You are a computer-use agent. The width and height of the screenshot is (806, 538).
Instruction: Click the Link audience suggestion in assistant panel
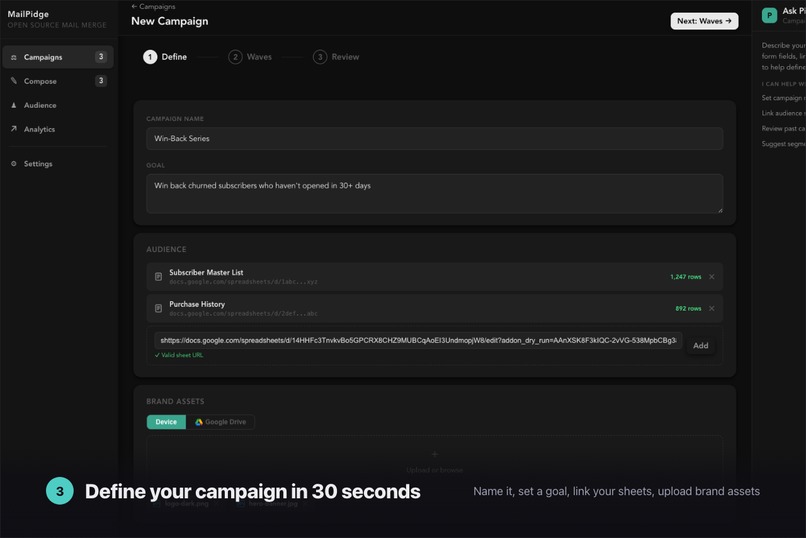(783, 113)
